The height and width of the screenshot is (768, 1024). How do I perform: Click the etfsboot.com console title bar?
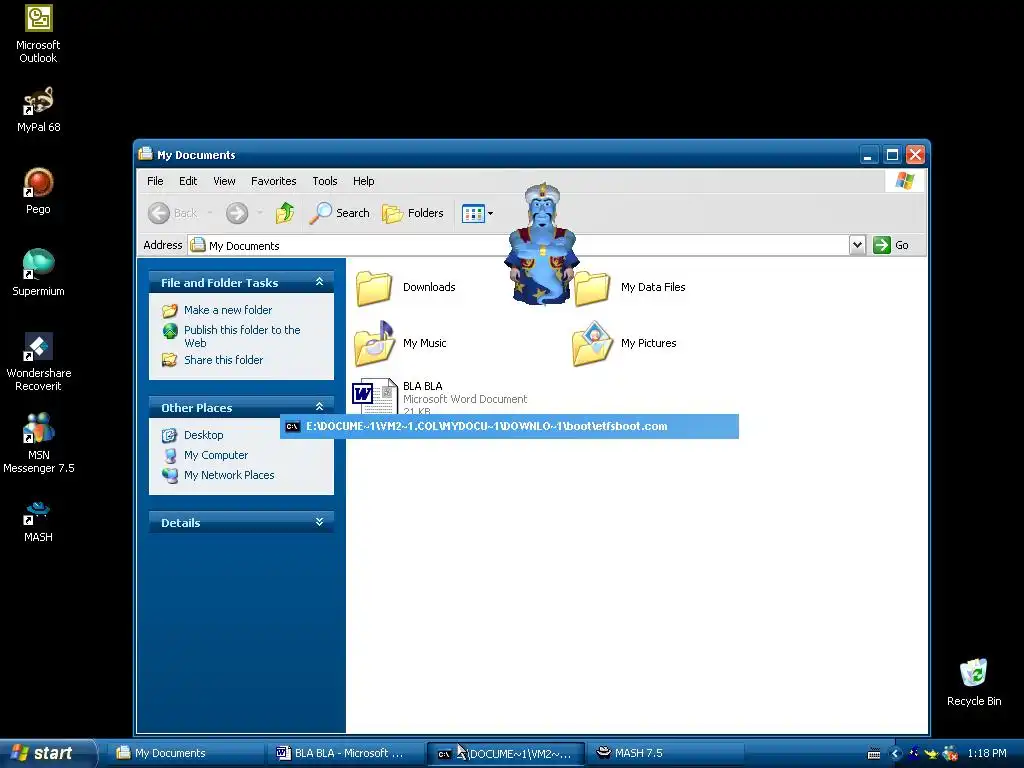point(509,426)
